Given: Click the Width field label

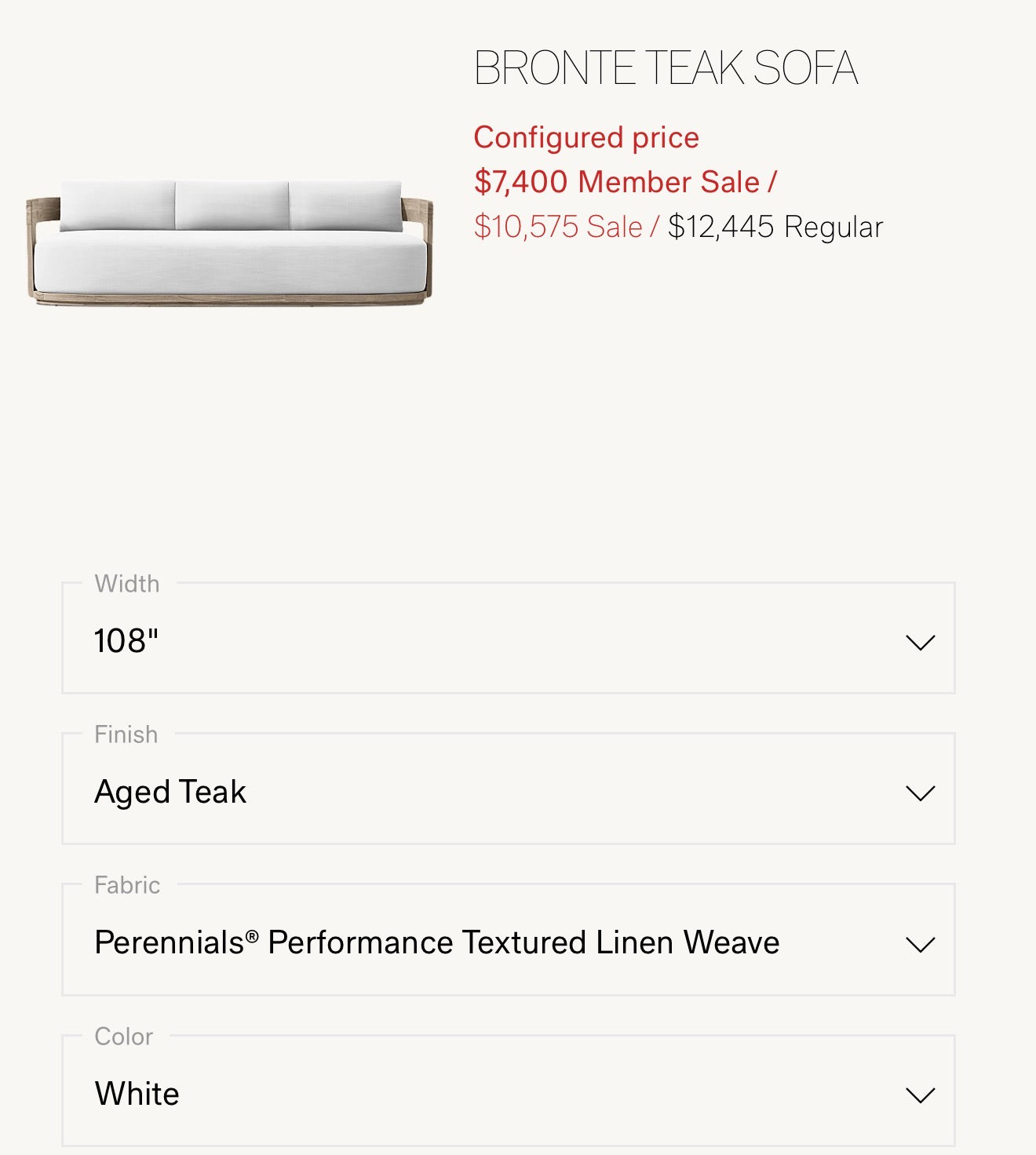Looking at the screenshot, I should click(x=127, y=584).
